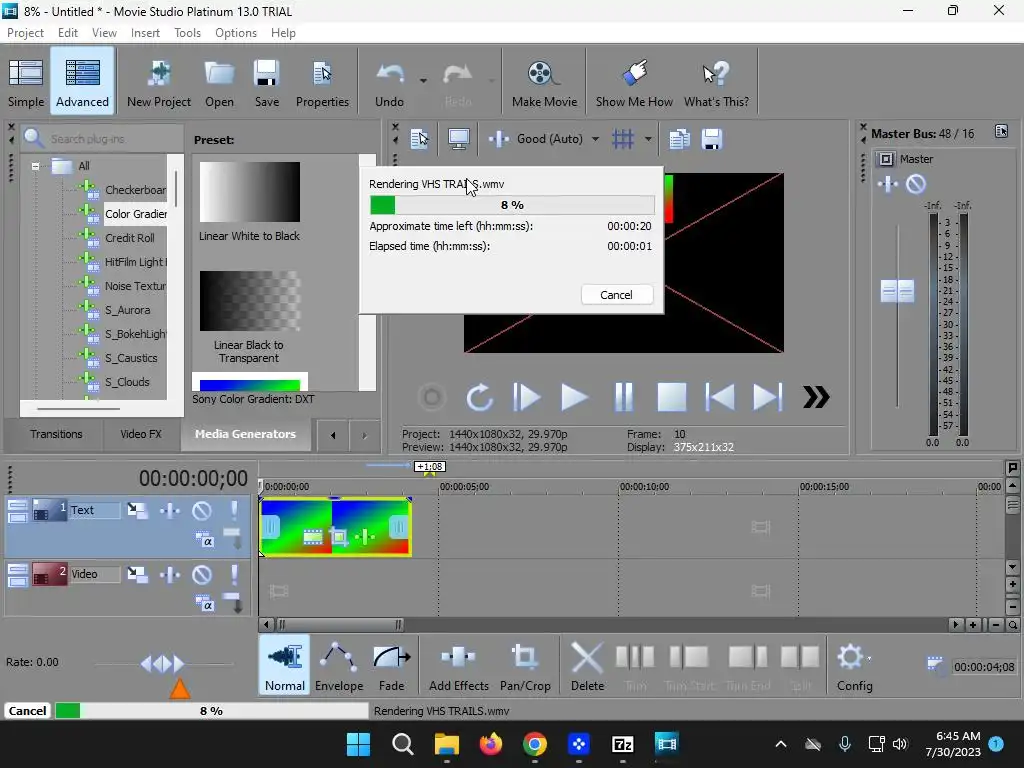Select S_Aurora generator

[x=127, y=310]
